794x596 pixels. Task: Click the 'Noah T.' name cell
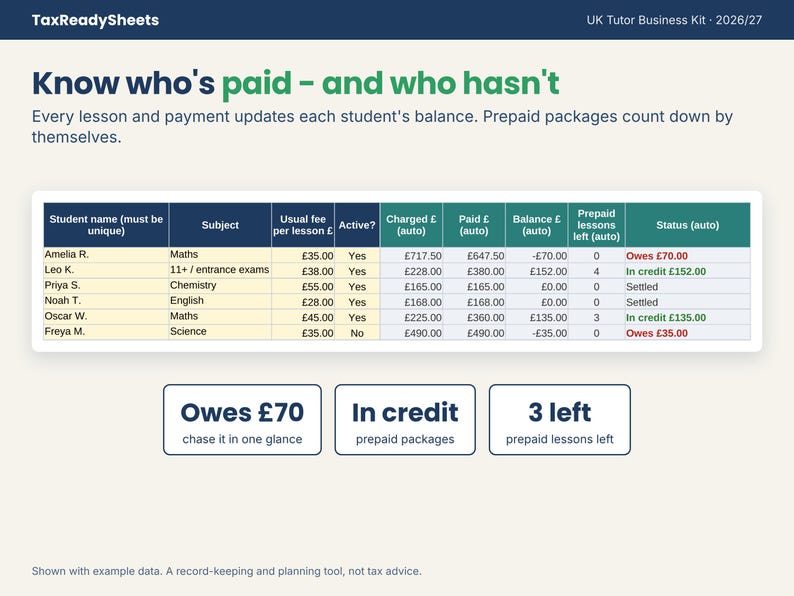(x=106, y=301)
